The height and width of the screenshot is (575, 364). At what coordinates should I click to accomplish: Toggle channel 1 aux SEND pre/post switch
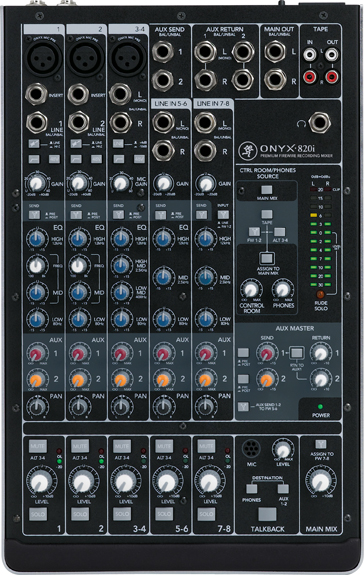34,215
